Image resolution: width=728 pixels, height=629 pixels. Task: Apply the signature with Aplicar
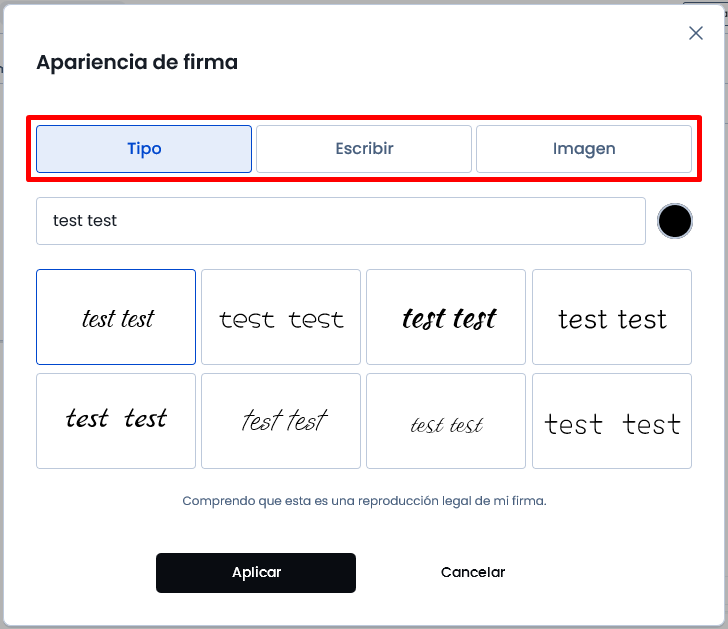coord(256,573)
